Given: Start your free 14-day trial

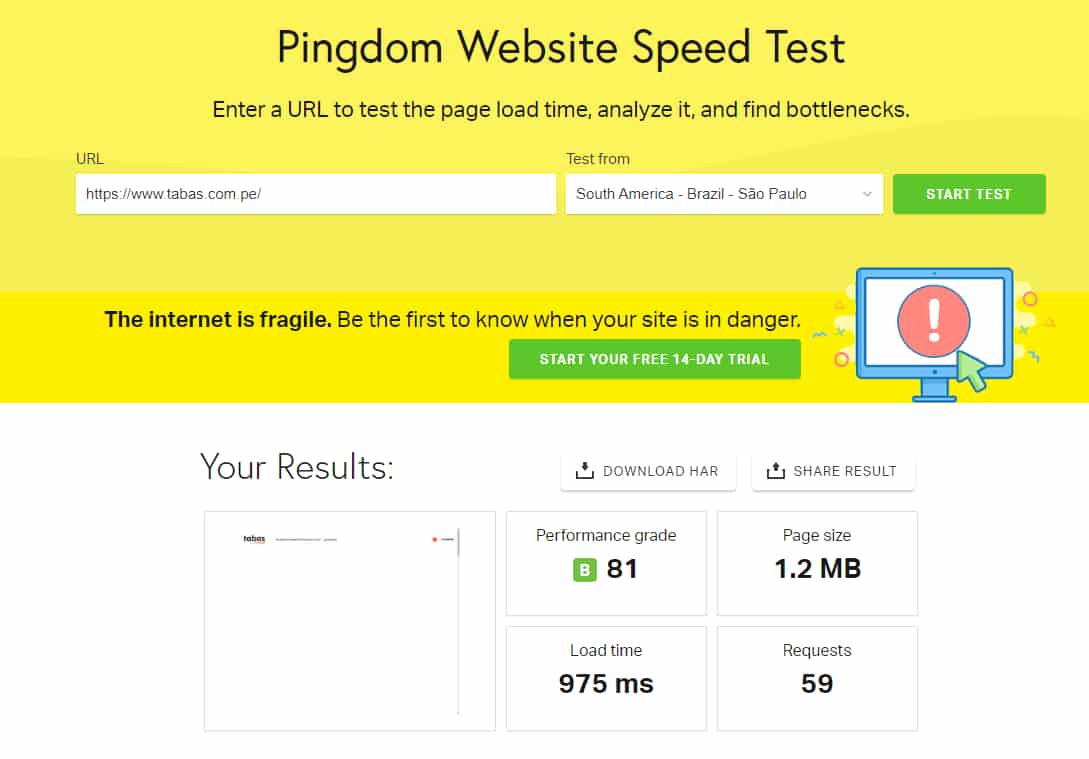Looking at the screenshot, I should click(x=654, y=359).
